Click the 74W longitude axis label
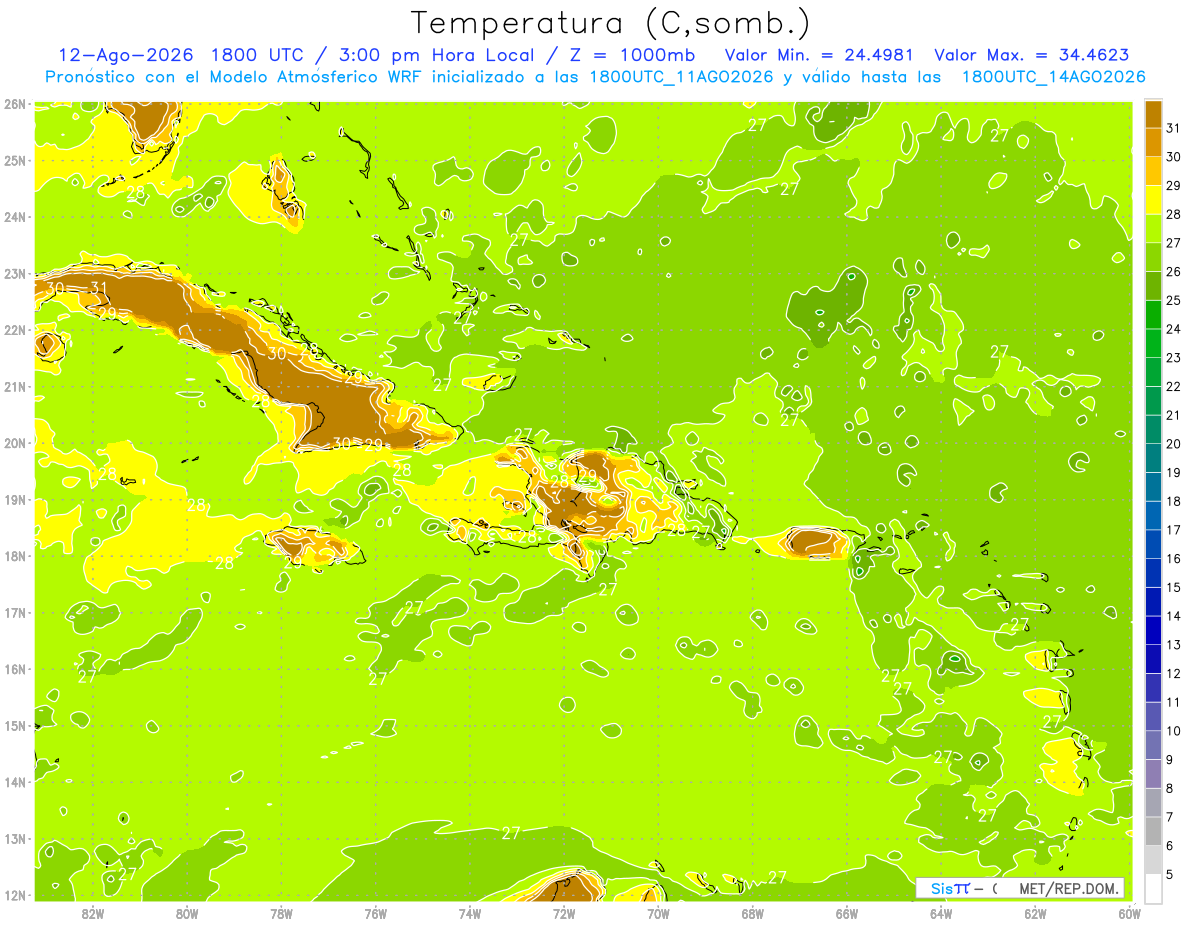This screenshot has width=1200, height=927. [469, 913]
